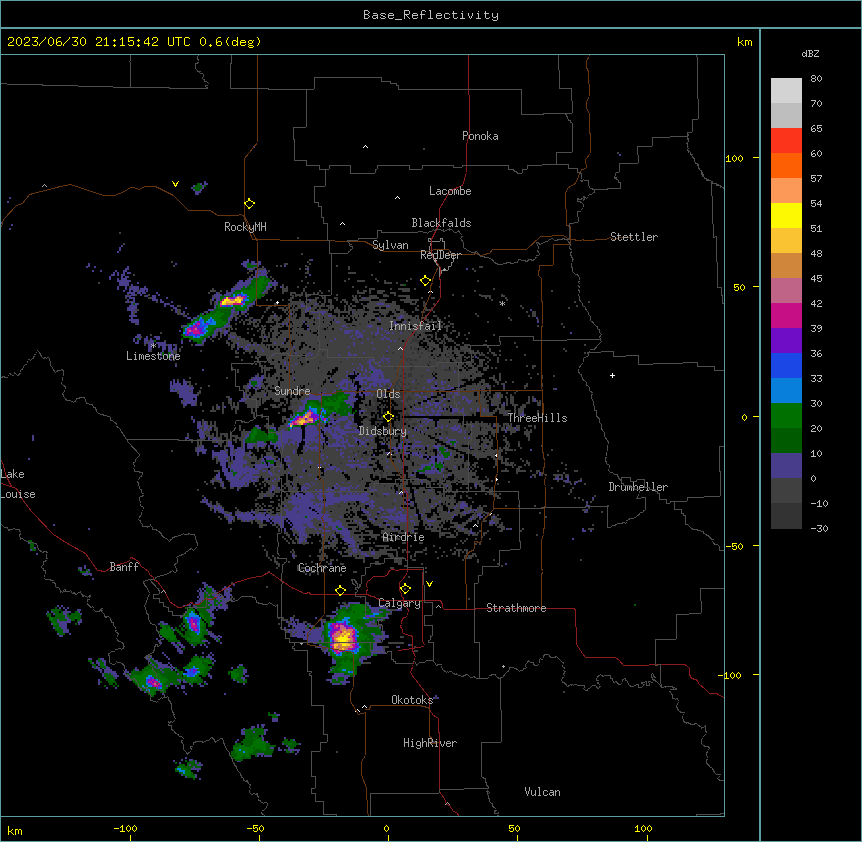
Task: Click the ThreeHills label
Action: 537,418
